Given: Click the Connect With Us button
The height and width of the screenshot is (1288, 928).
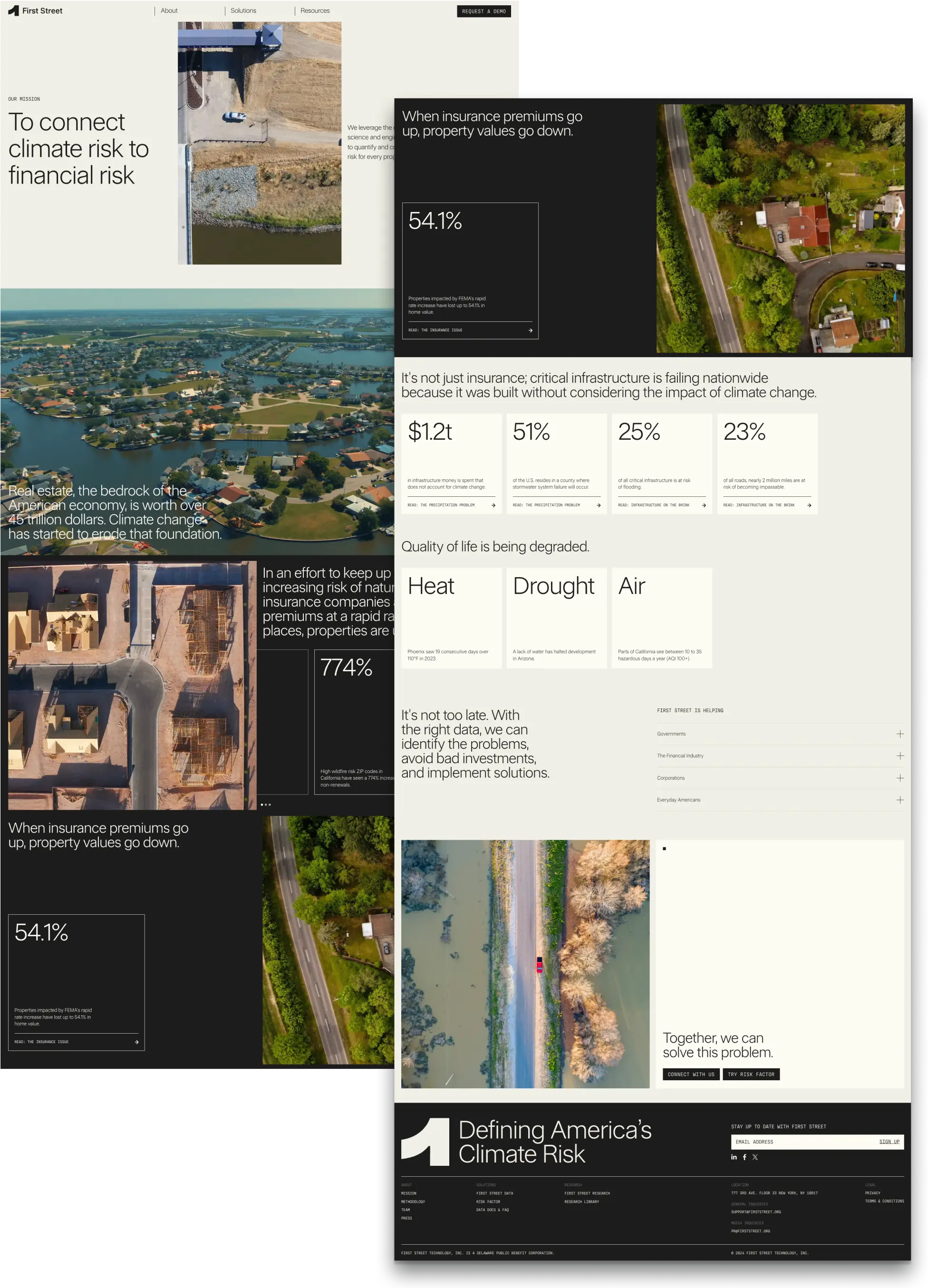Looking at the screenshot, I should point(691,1075).
